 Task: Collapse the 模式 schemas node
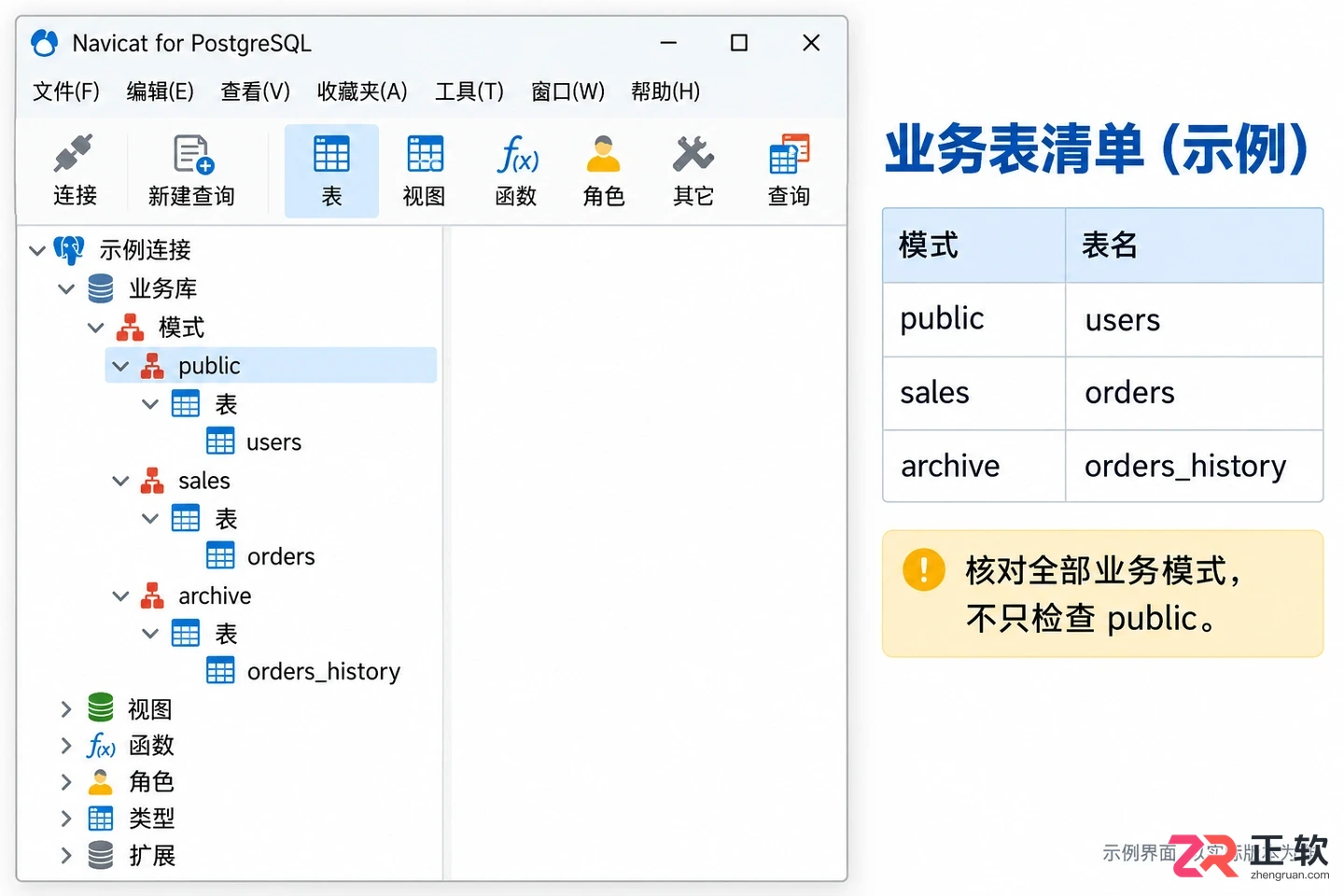[95, 328]
